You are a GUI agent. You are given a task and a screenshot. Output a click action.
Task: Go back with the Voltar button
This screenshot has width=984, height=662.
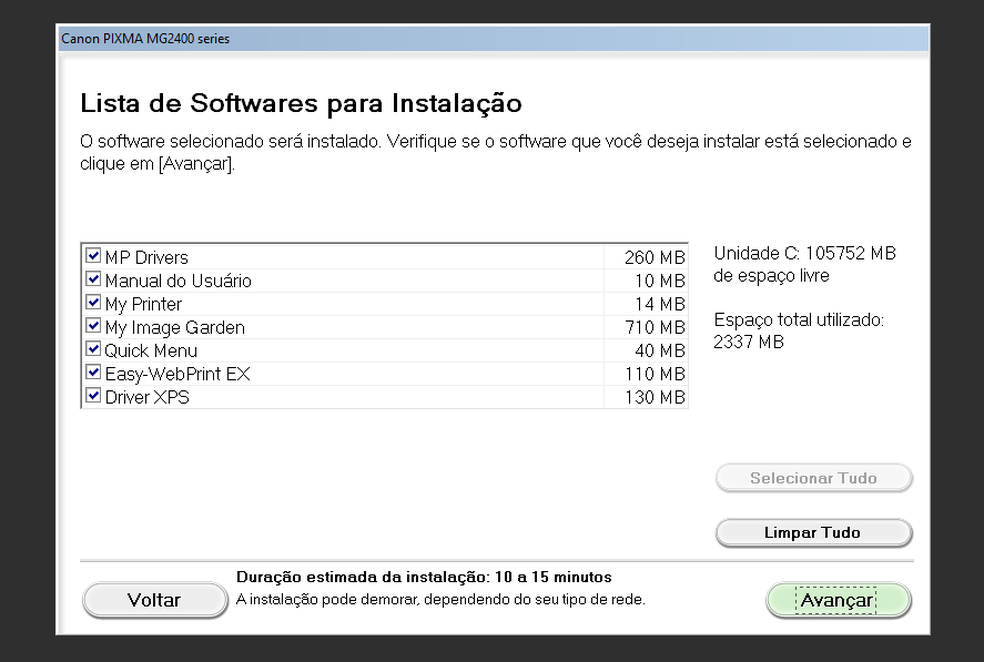tap(154, 601)
